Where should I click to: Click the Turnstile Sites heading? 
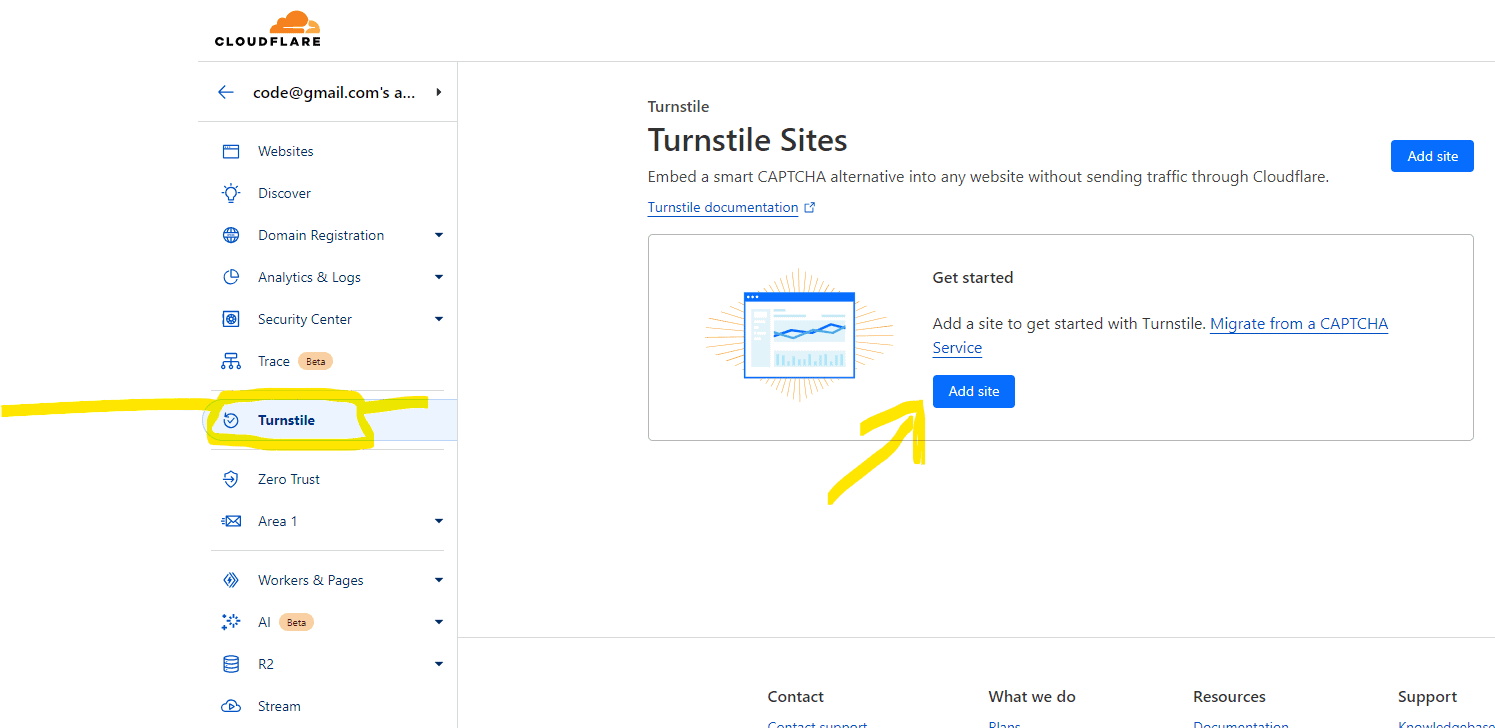748,140
